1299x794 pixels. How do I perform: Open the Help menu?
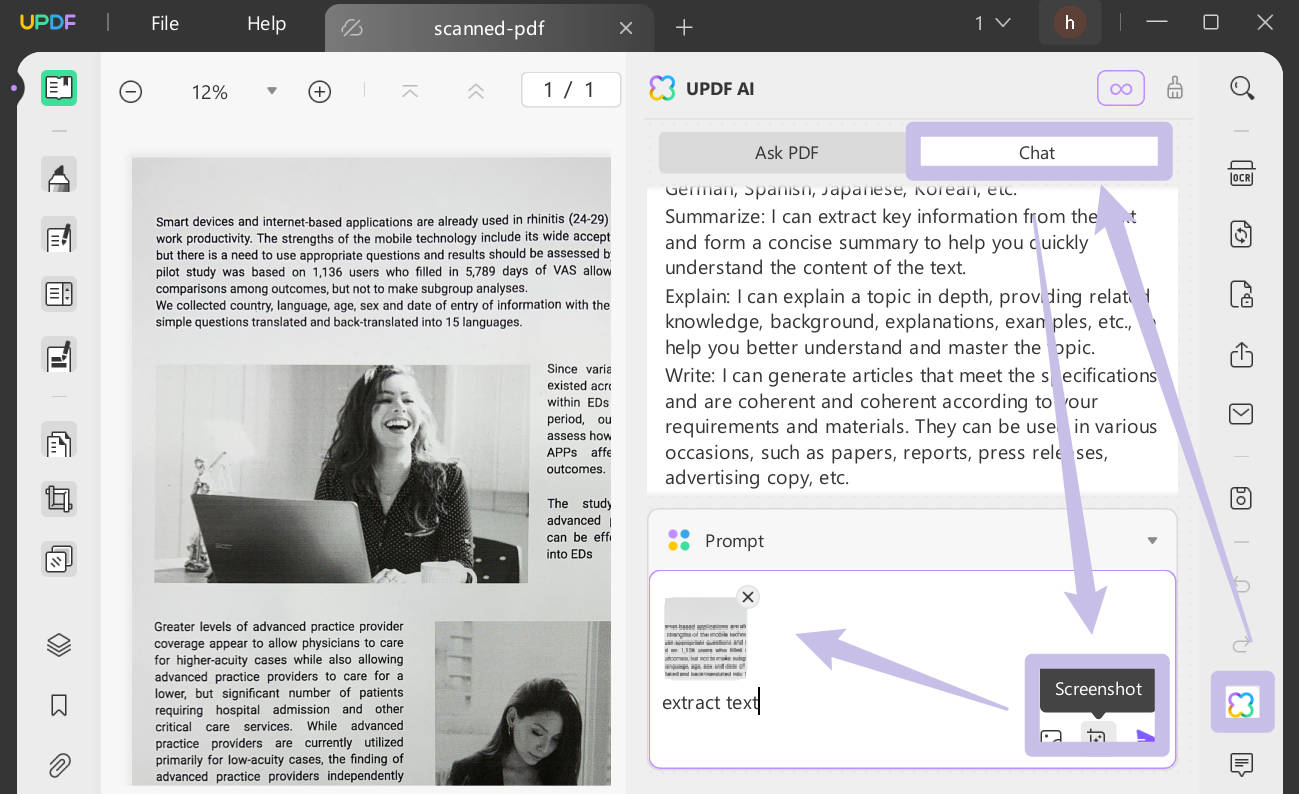click(x=266, y=23)
